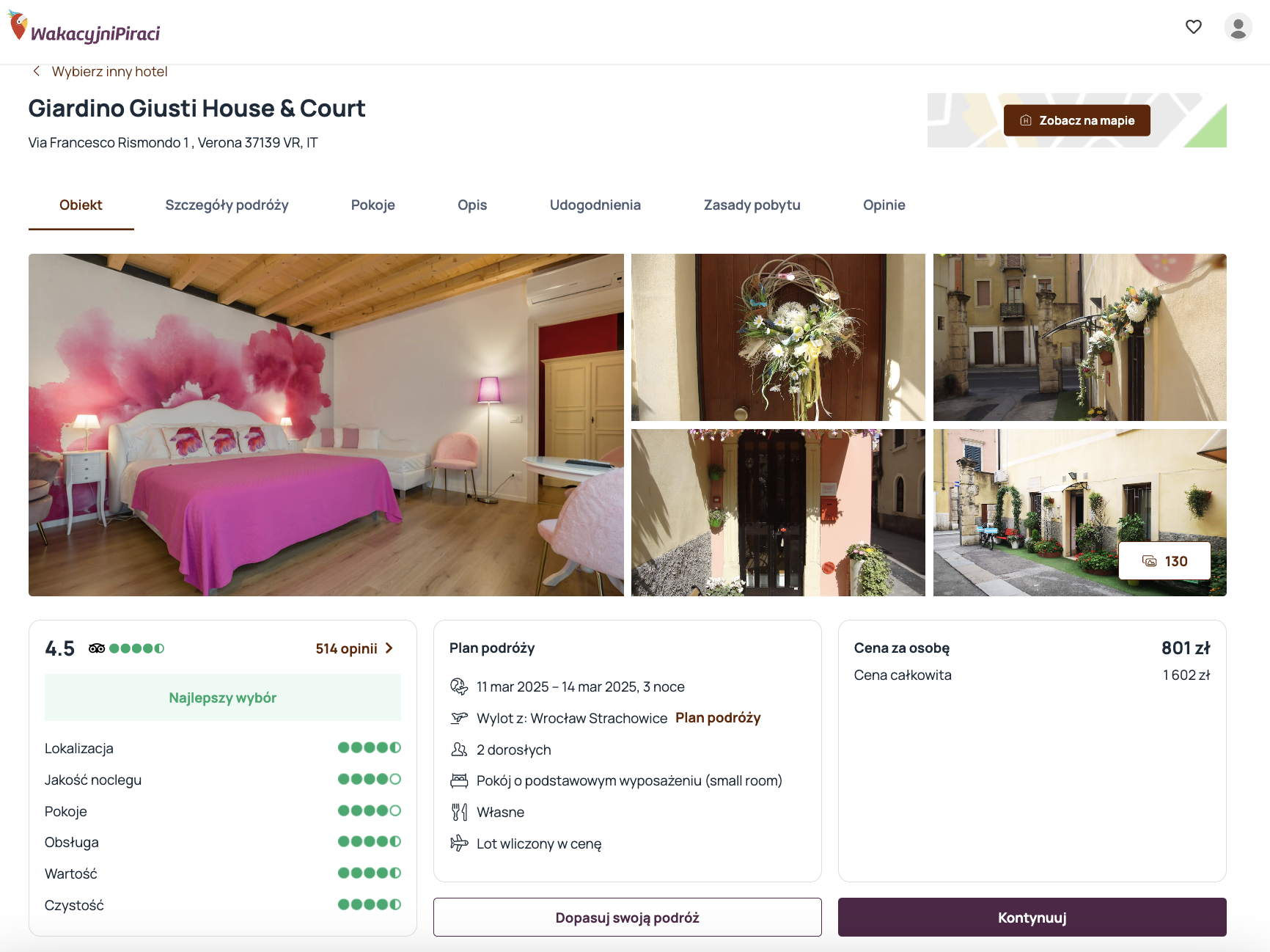Open photo gallery with 130 images button
This screenshot has height=952, width=1270.
pos(1164,561)
